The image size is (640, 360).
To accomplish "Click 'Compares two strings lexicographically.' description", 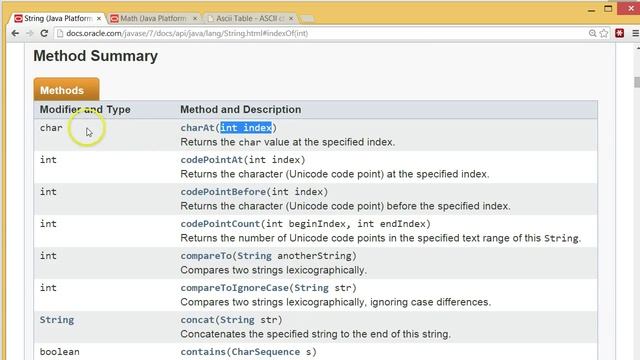I will 273,270.
